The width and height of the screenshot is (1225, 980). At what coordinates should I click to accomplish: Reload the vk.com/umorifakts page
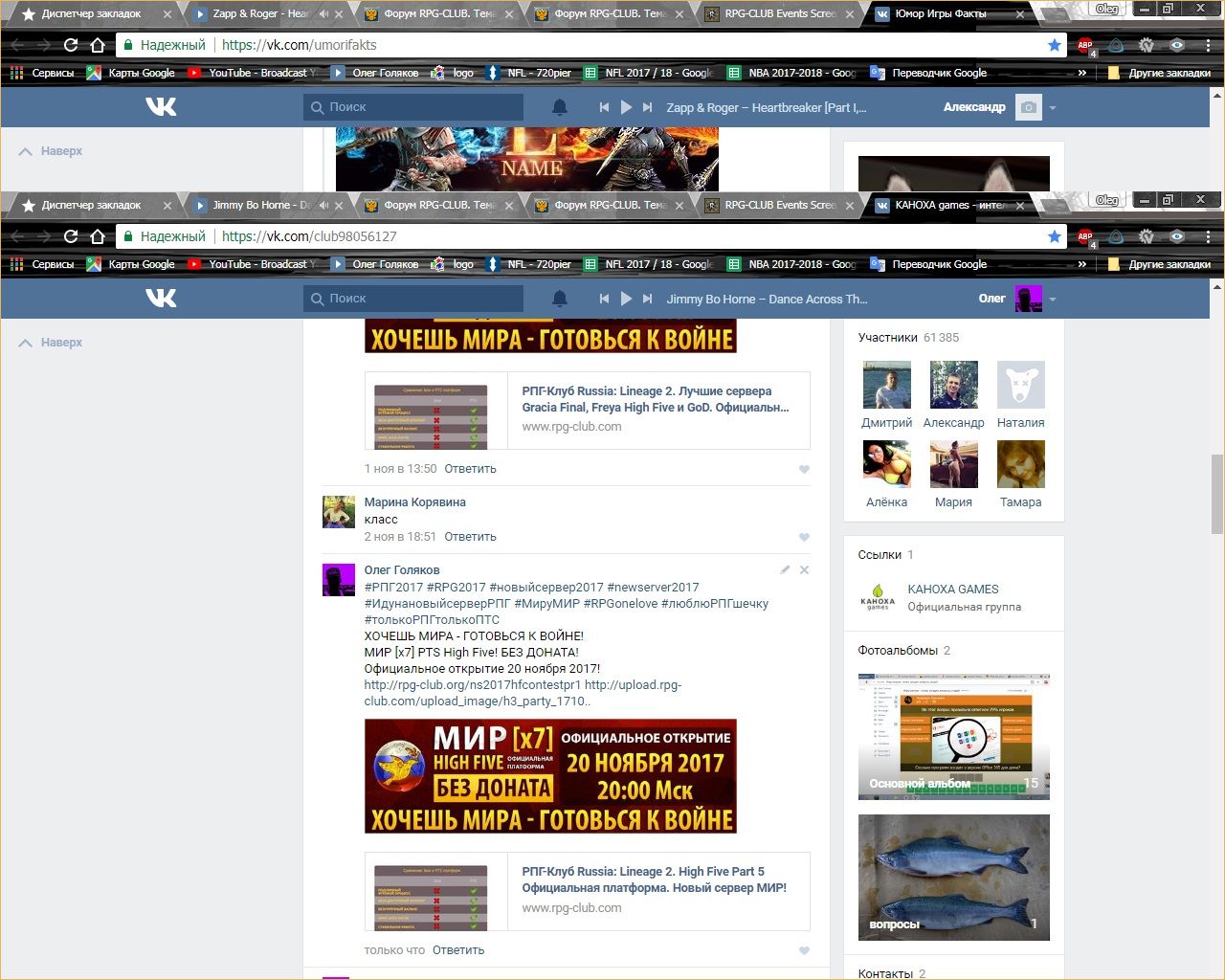click(x=70, y=45)
